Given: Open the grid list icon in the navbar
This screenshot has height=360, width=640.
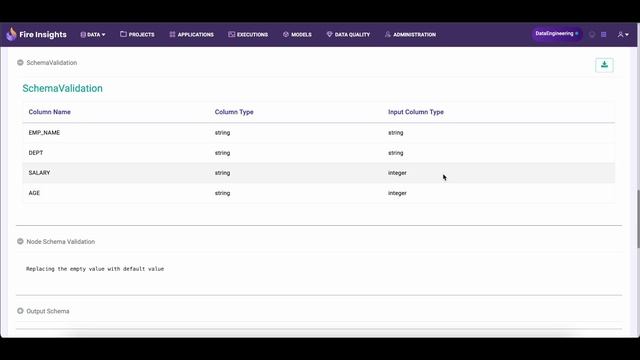Looking at the screenshot, I should 604,35.
